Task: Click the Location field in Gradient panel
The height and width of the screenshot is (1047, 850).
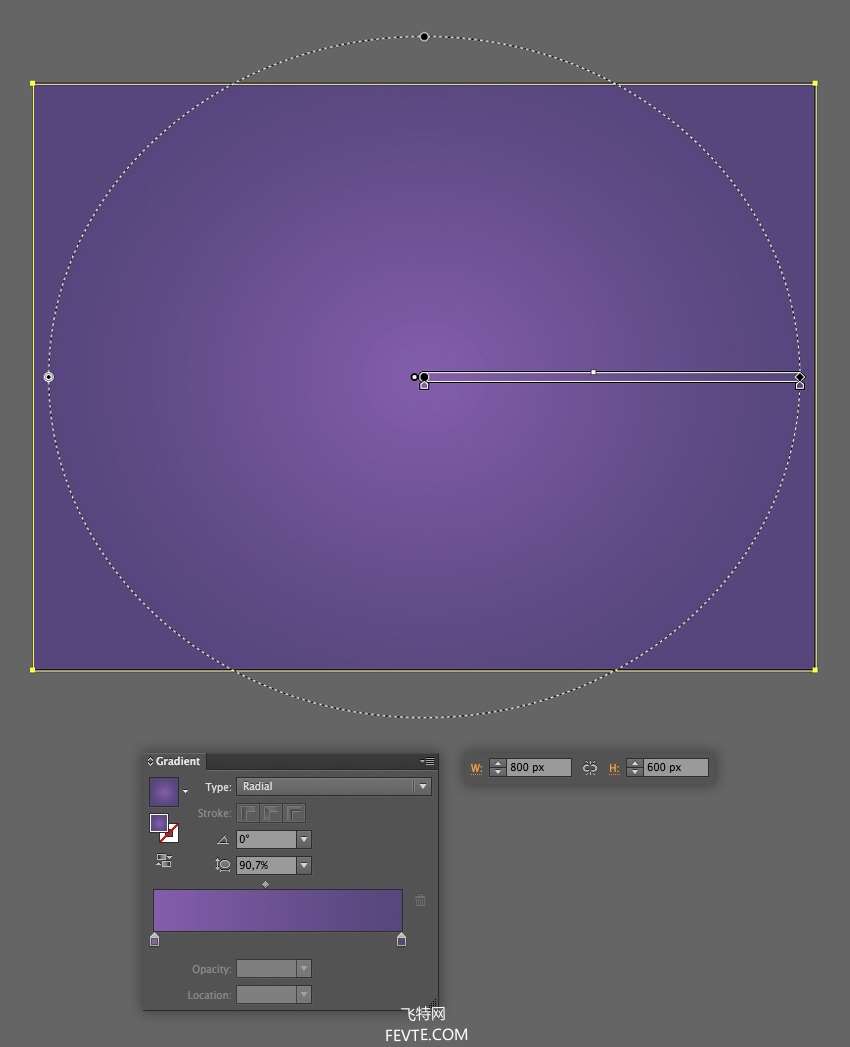Action: pyautogui.click(x=266, y=995)
